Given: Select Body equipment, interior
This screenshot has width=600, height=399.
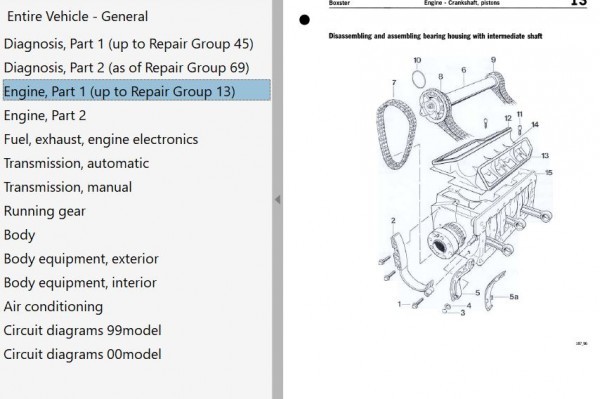Looking at the screenshot, I should point(80,283).
